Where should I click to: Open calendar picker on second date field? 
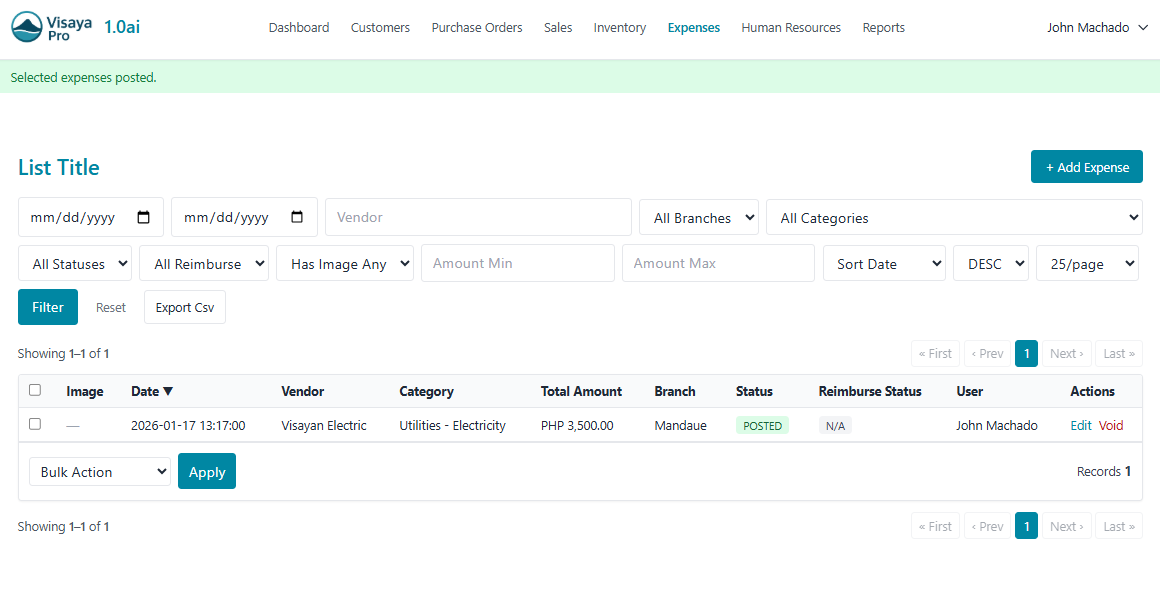pyautogui.click(x=297, y=217)
